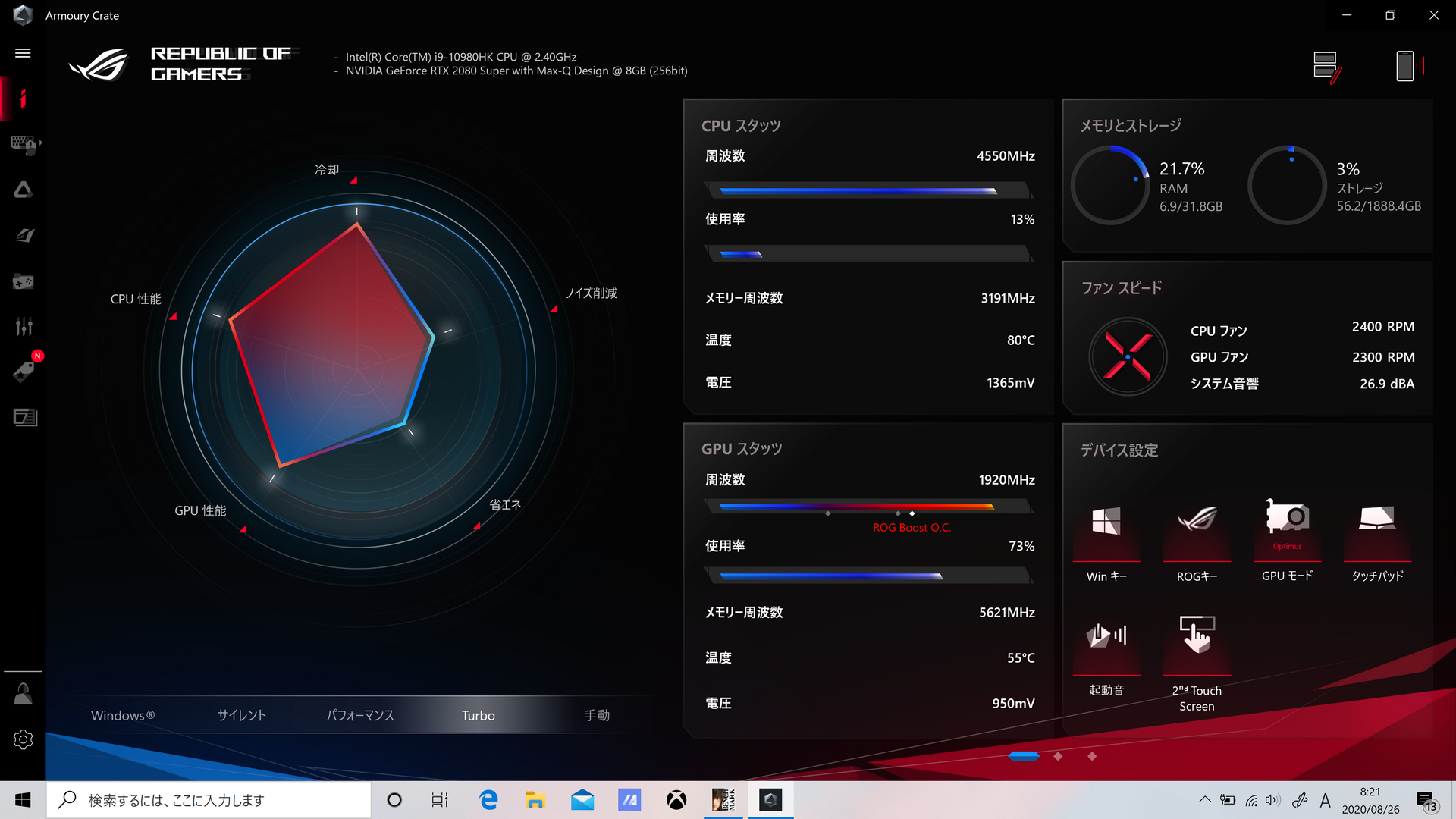Select the Turbo operating mode tab

coord(478,715)
